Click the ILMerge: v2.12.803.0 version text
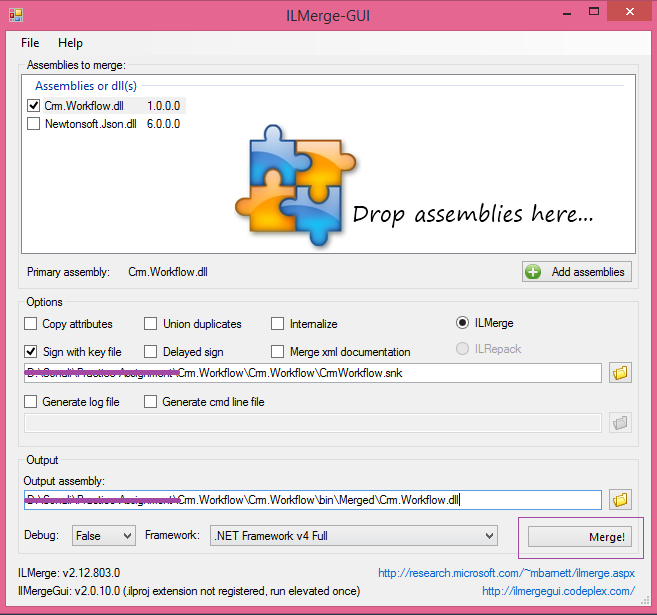657x615 pixels. 69,573
